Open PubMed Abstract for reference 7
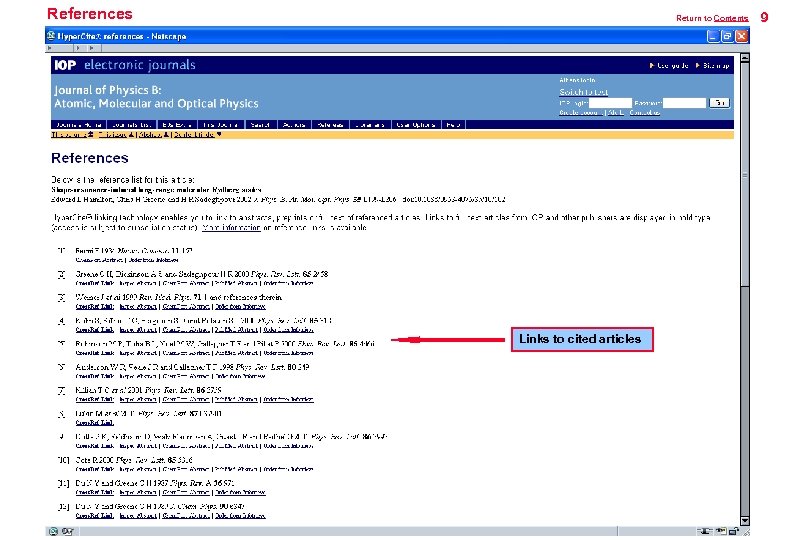This screenshot has width=794, height=540. pyautogui.click(x=236, y=400)
